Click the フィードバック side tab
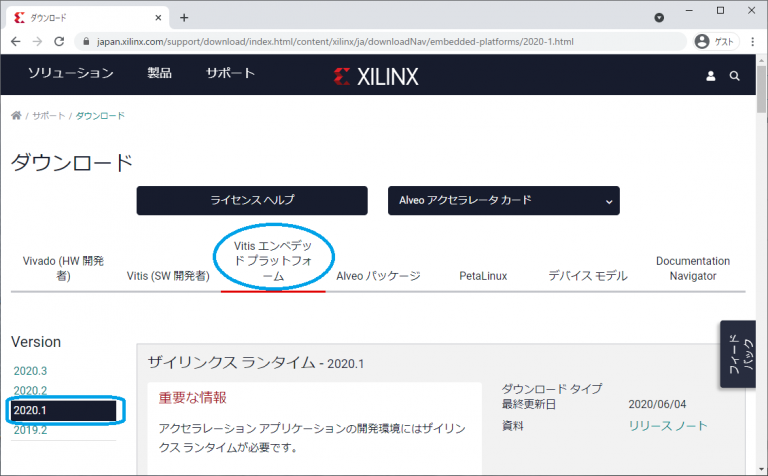 pos(737,353)
